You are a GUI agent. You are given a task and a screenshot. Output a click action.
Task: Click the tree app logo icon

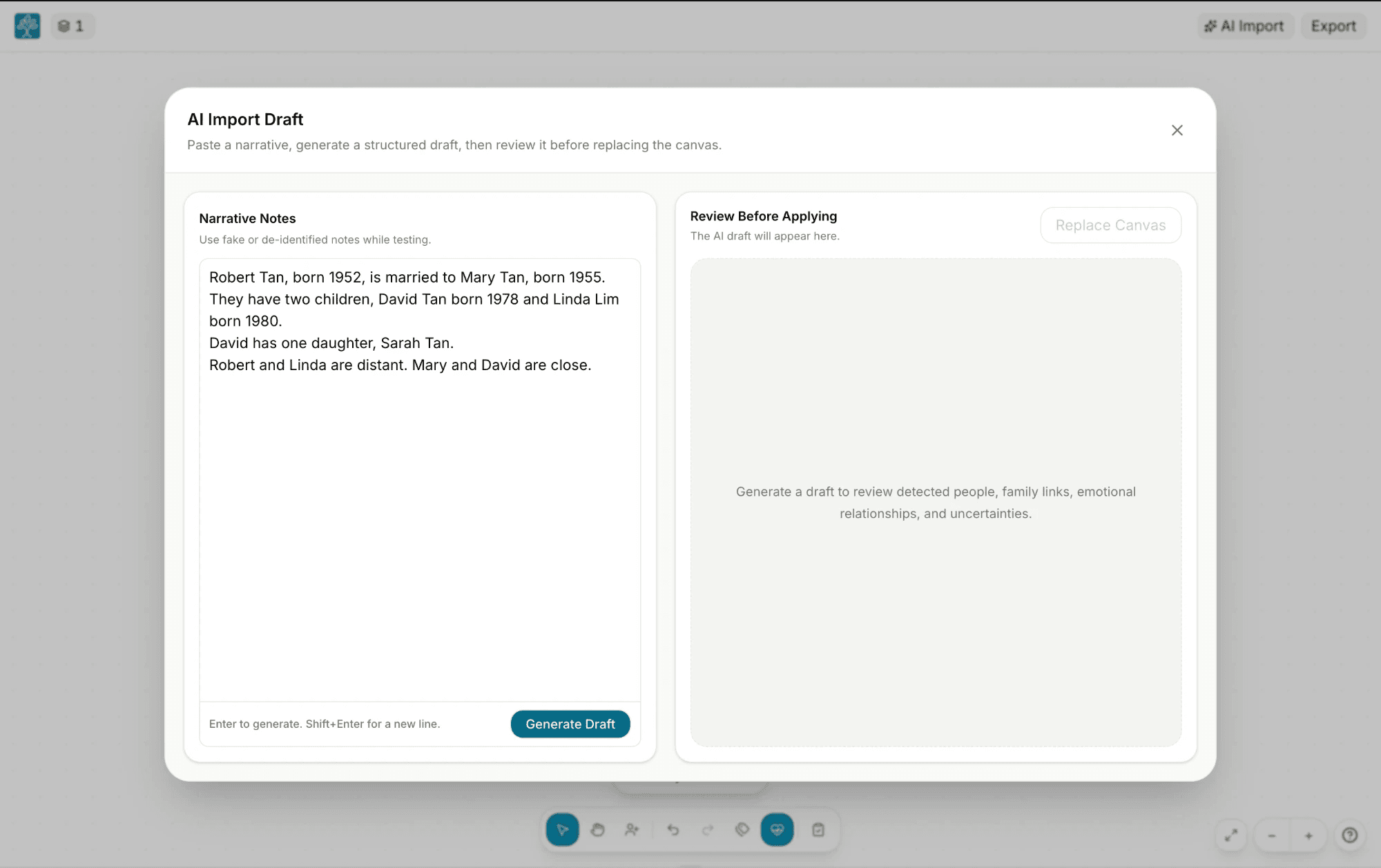pyautogui.click(x=27, y=26)
